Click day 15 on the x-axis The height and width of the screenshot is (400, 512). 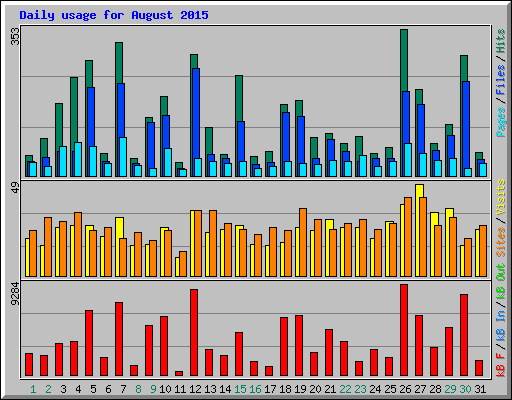click(x=240, y=389)
